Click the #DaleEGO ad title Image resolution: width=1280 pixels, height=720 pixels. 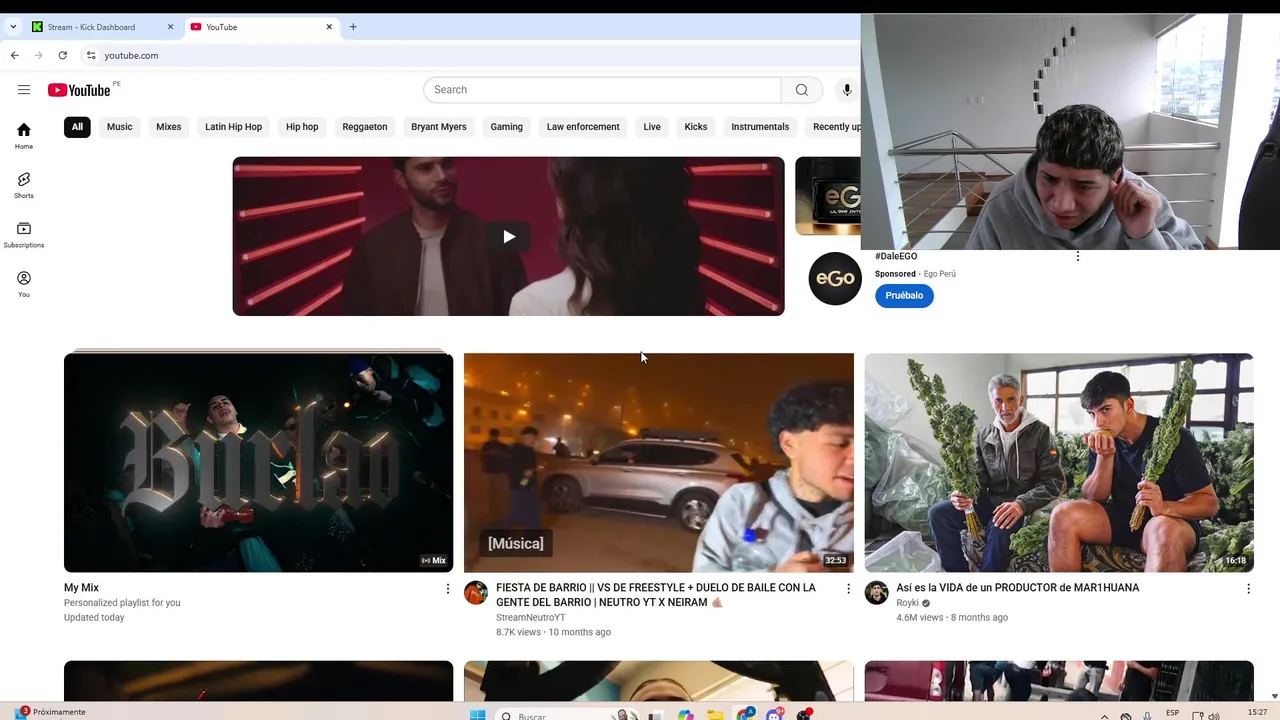click(x=896, y=257)
